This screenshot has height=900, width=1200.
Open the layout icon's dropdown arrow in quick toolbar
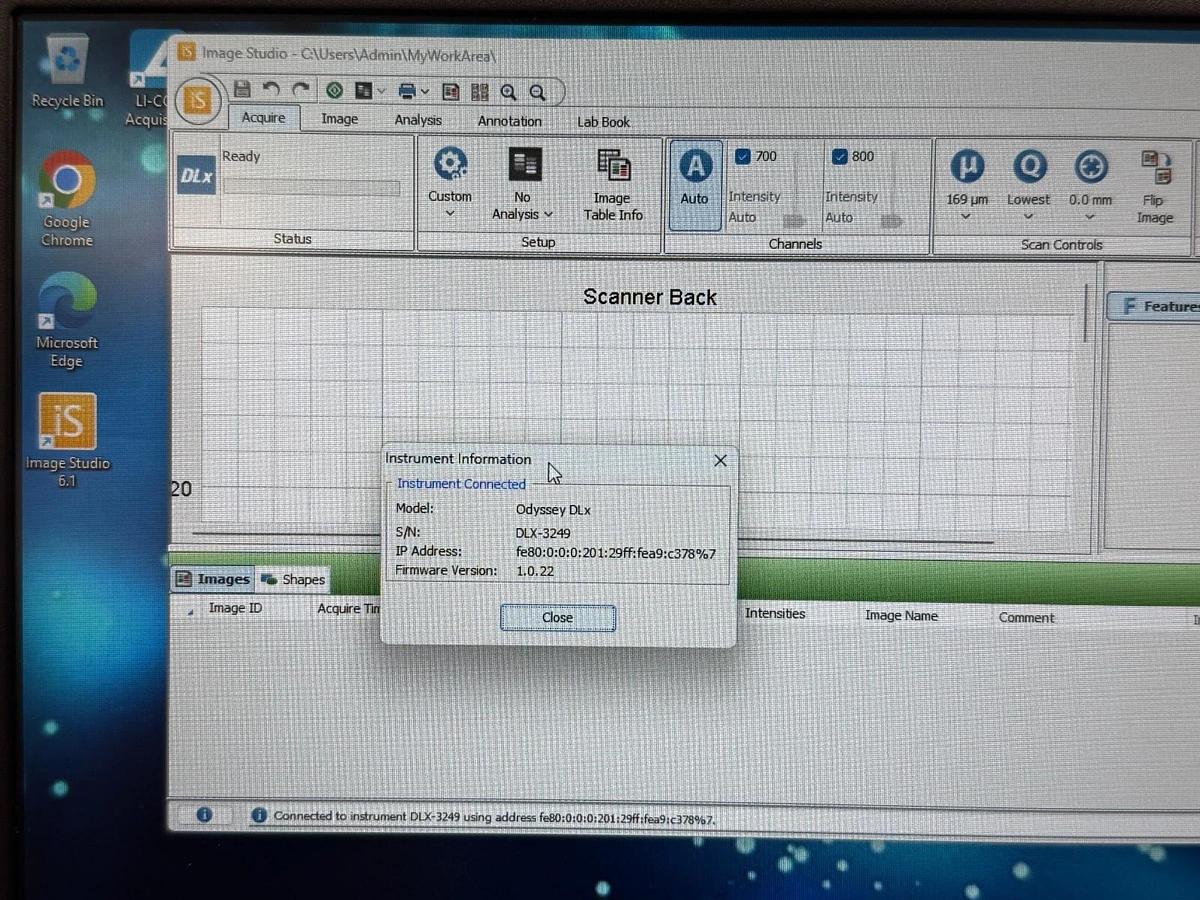[x=381, y=92]
